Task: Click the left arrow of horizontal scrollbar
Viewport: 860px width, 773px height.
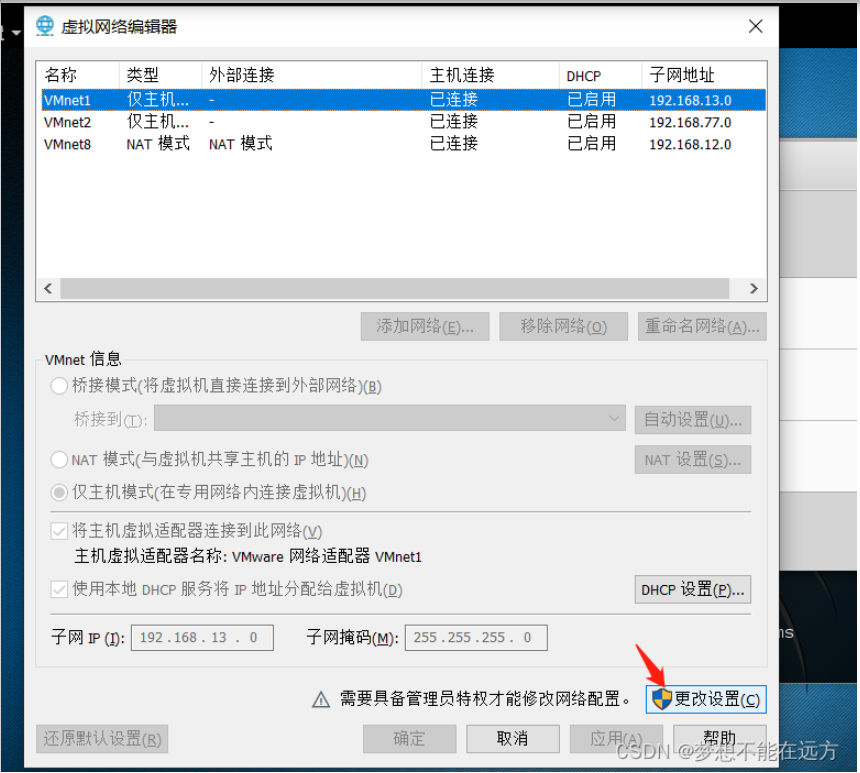Action: click(x=48, y=289)
